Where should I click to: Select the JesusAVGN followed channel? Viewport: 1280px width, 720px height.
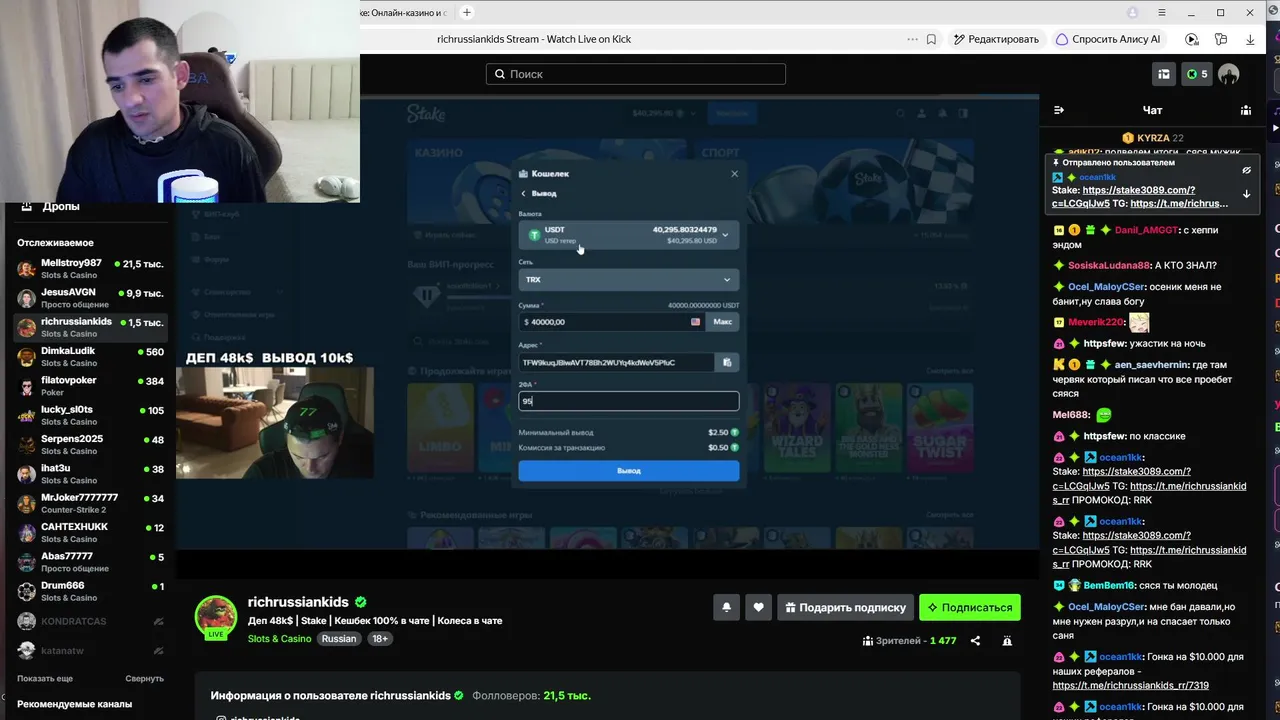click(90, 298)
